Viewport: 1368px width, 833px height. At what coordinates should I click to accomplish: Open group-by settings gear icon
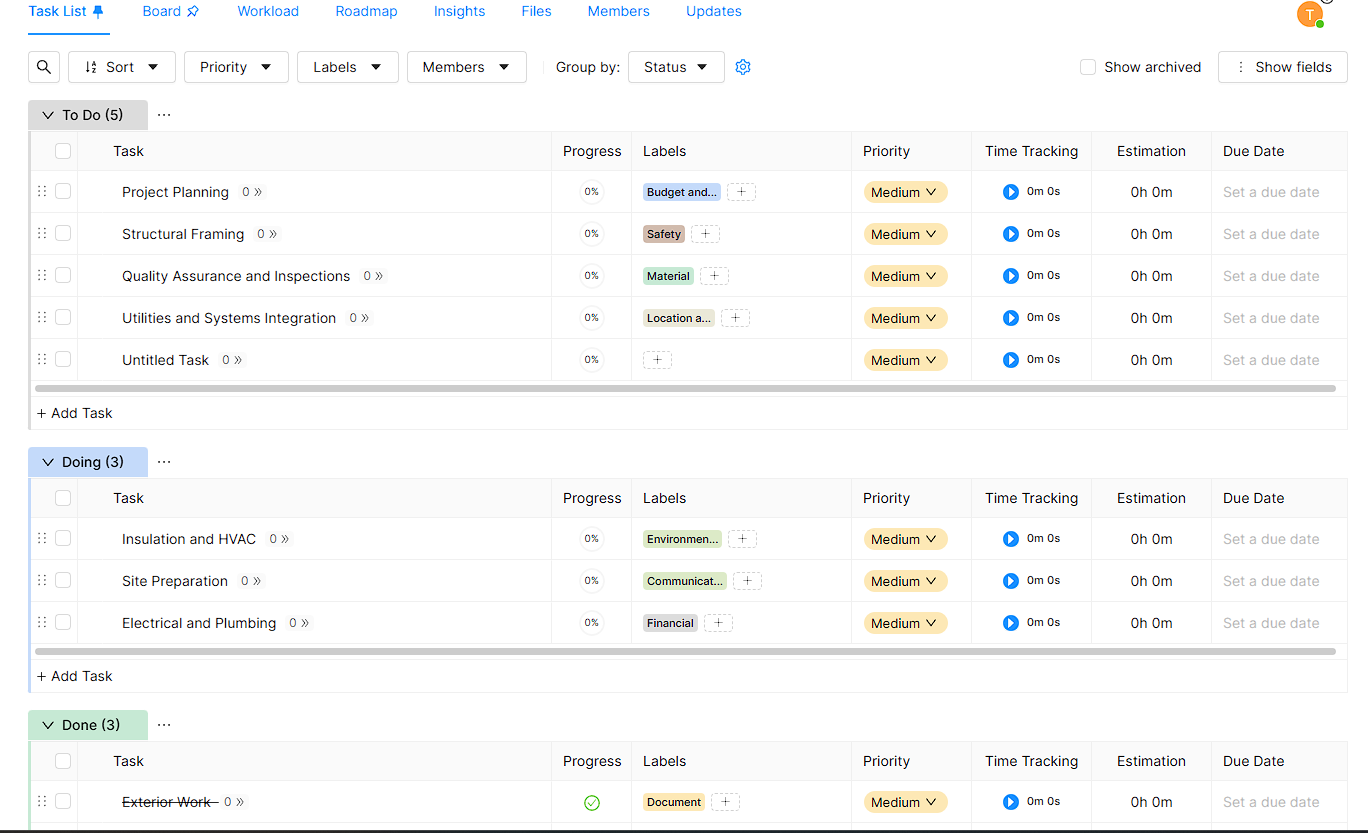(x=743, y=67)
